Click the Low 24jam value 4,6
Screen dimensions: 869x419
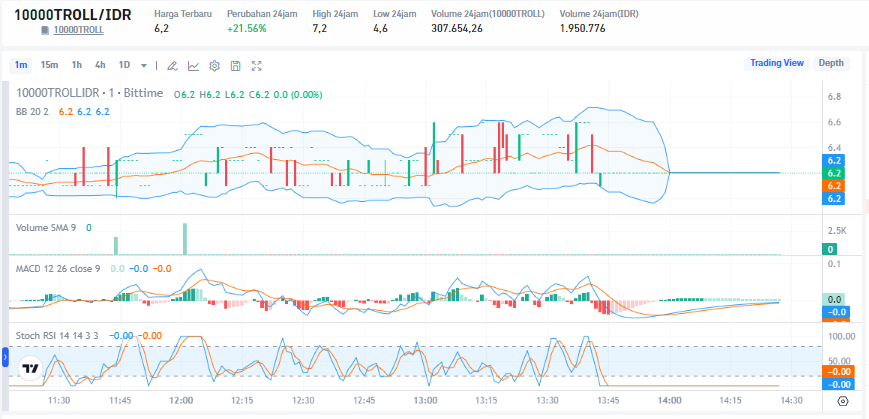pyautogui.click(x=381, y=28)
